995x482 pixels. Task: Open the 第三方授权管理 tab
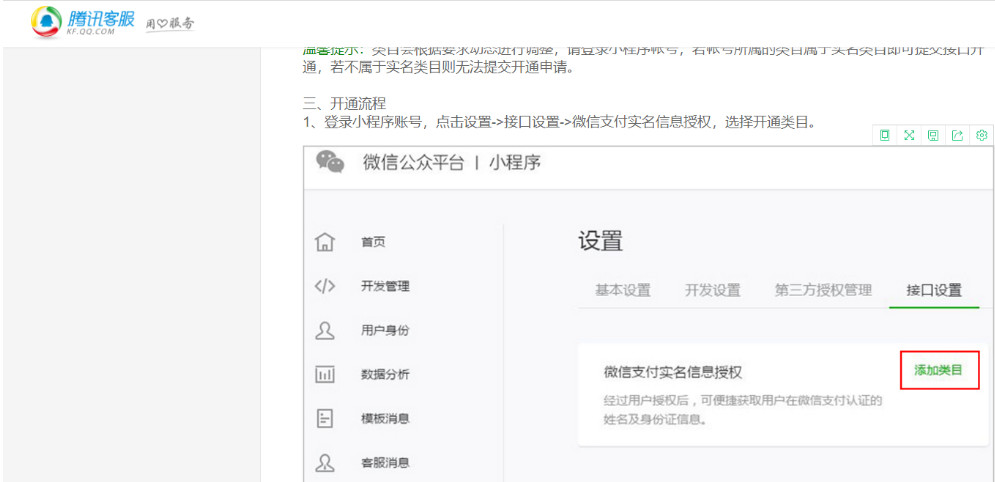[x=823, y=290]
